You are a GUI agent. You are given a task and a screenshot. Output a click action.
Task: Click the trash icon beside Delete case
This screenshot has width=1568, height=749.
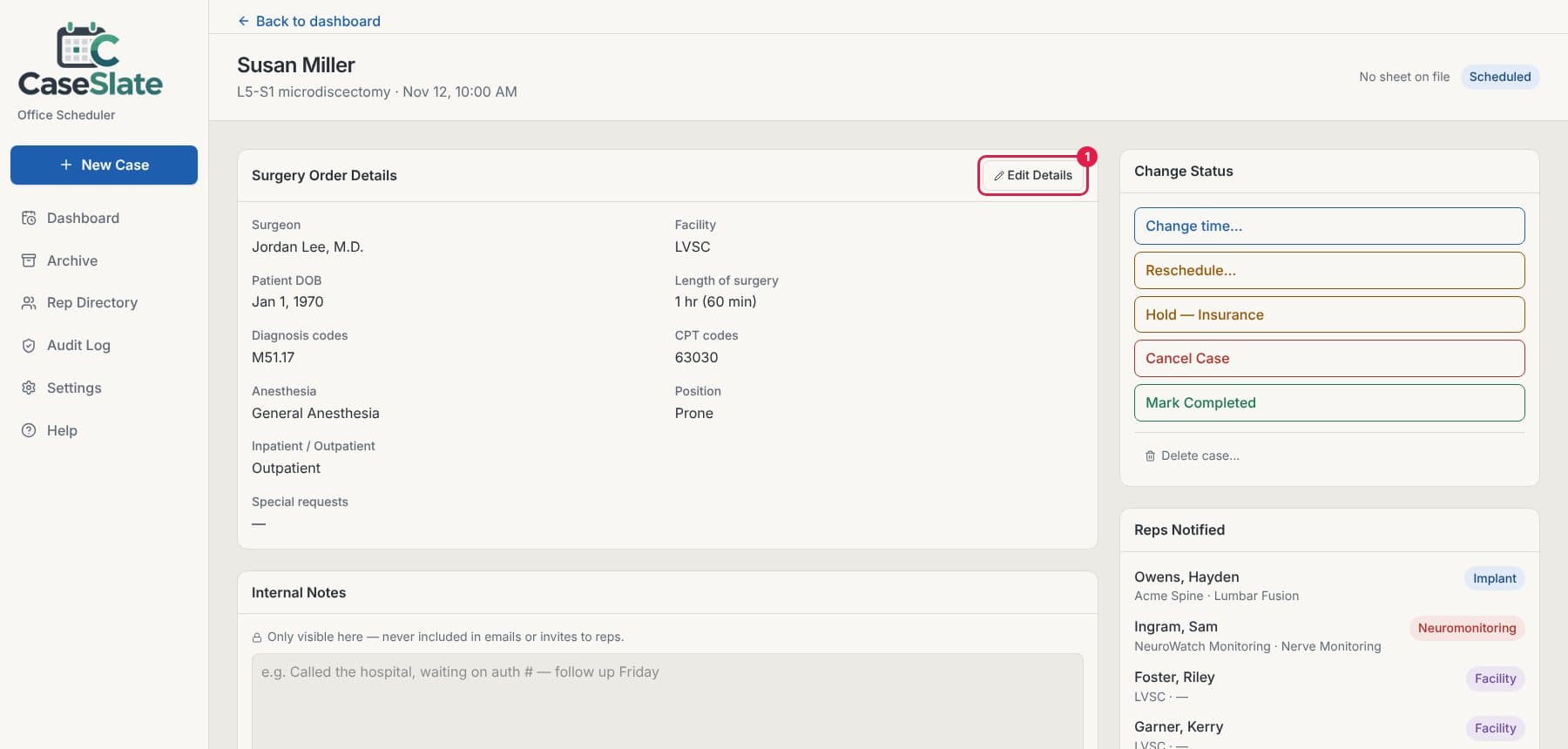pos(1150,455)
